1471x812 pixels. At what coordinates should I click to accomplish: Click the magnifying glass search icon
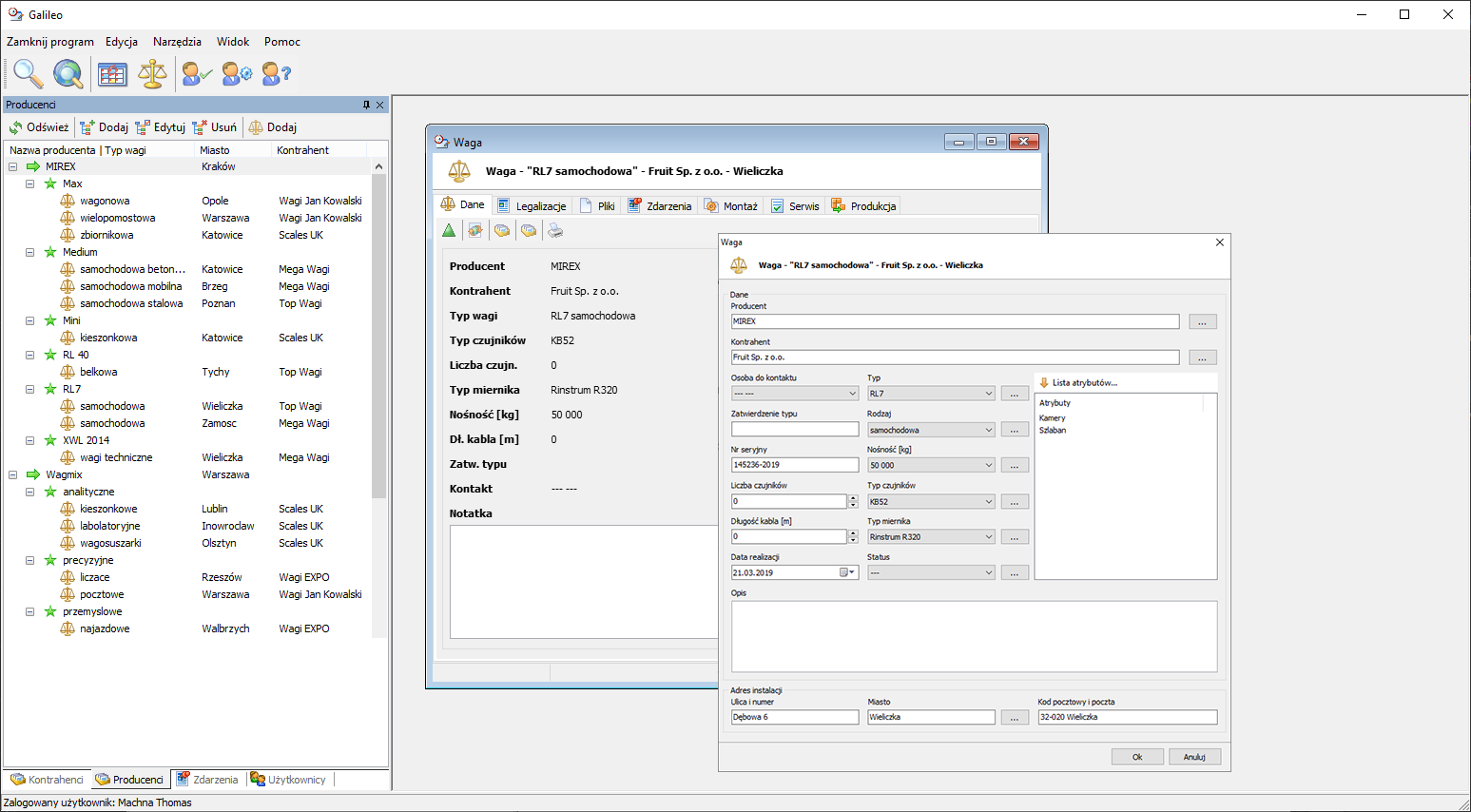[28, 73]
